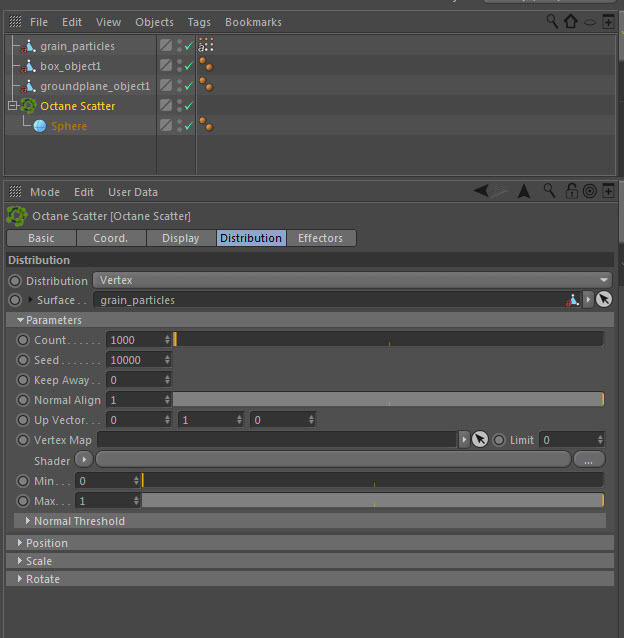Expand the Surface link triangle
Image resolution: width=624 pixels, height=638 pixels.
(x=31, y=299)
